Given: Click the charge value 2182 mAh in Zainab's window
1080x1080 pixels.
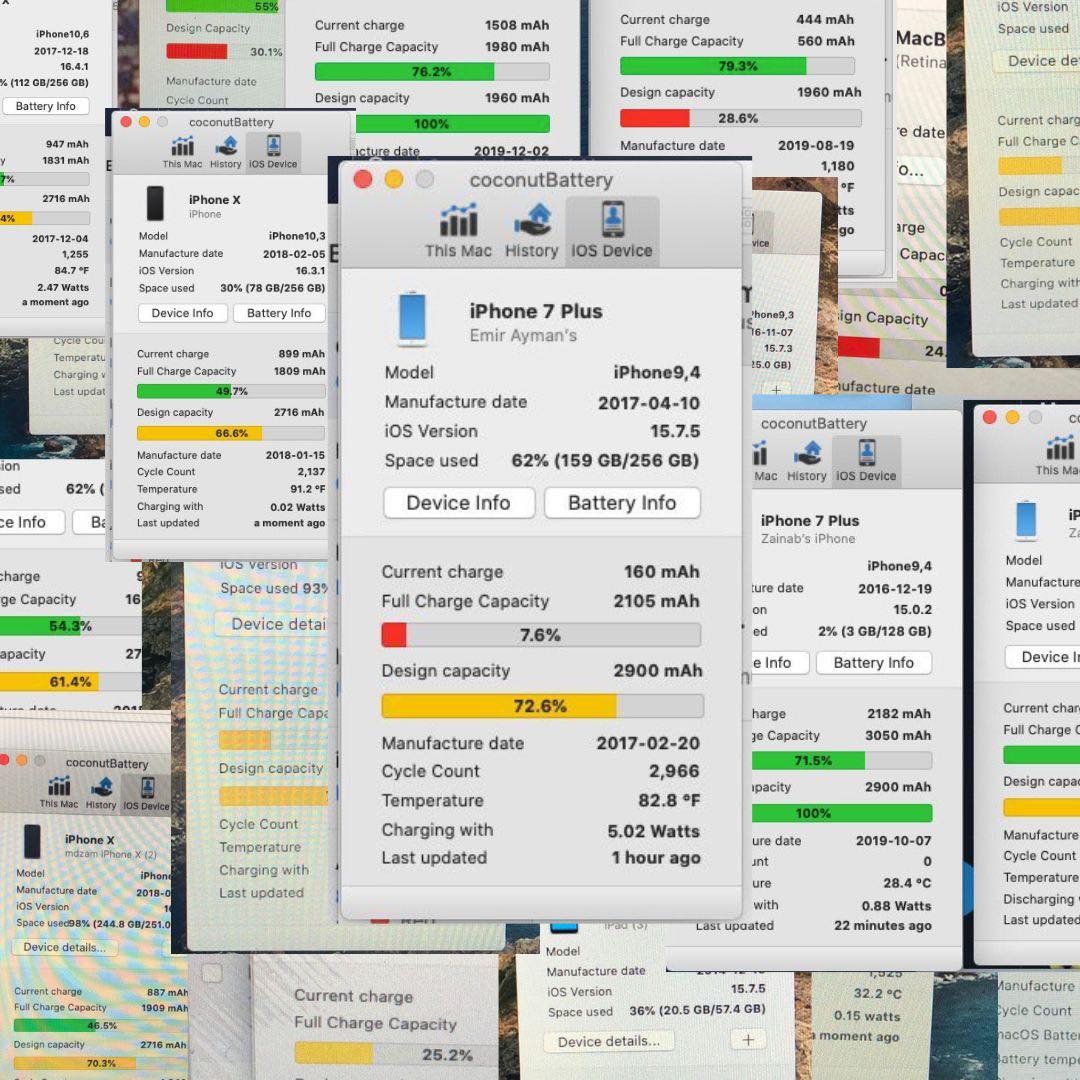Looking at the screenshot, I should tap(899, 714).
